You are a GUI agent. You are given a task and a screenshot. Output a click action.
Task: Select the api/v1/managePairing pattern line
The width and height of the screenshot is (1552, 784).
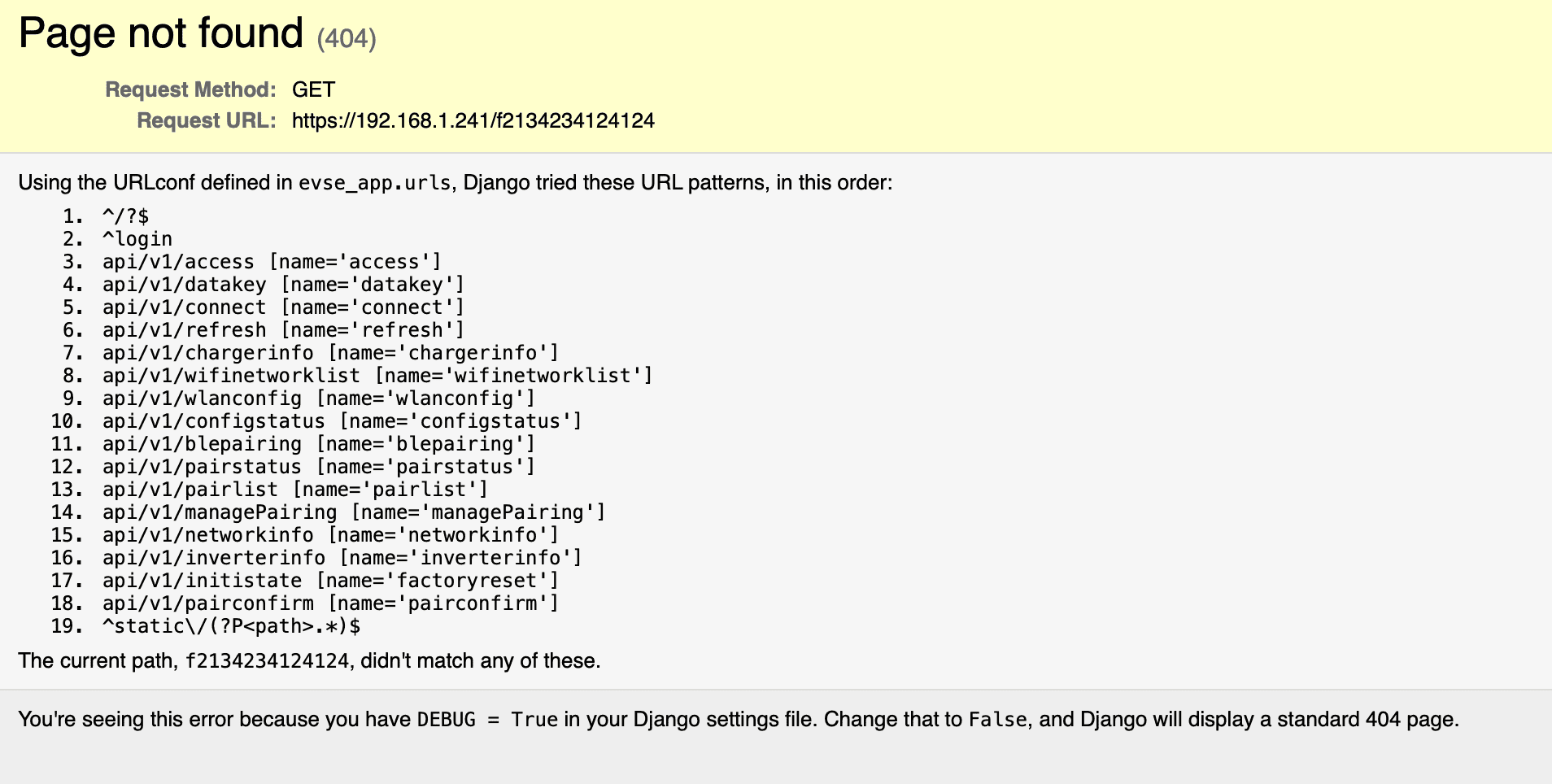pyautogui.click(x=354, y=512)
